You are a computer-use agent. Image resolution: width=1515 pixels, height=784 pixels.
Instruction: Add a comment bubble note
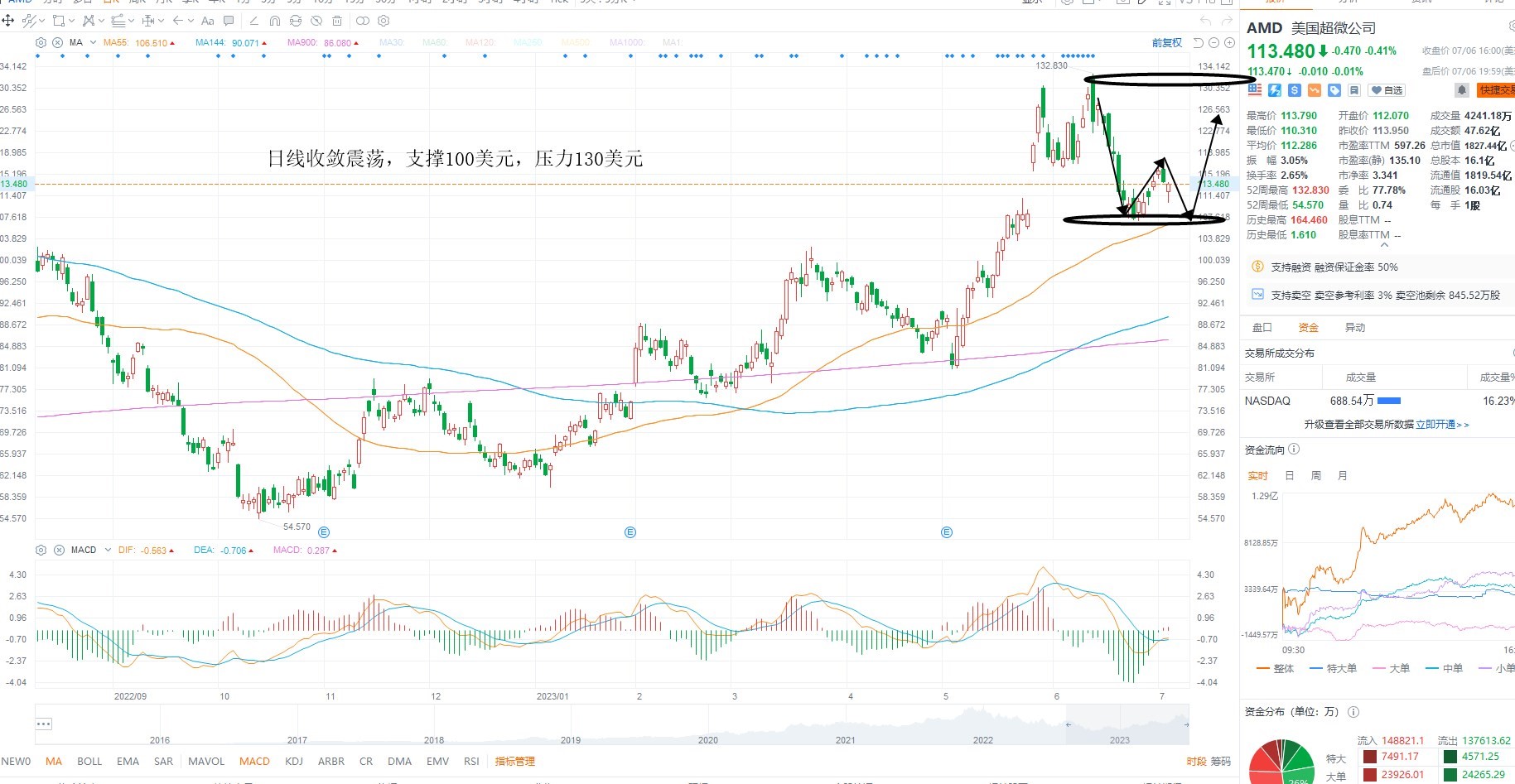tap(229, 21)
